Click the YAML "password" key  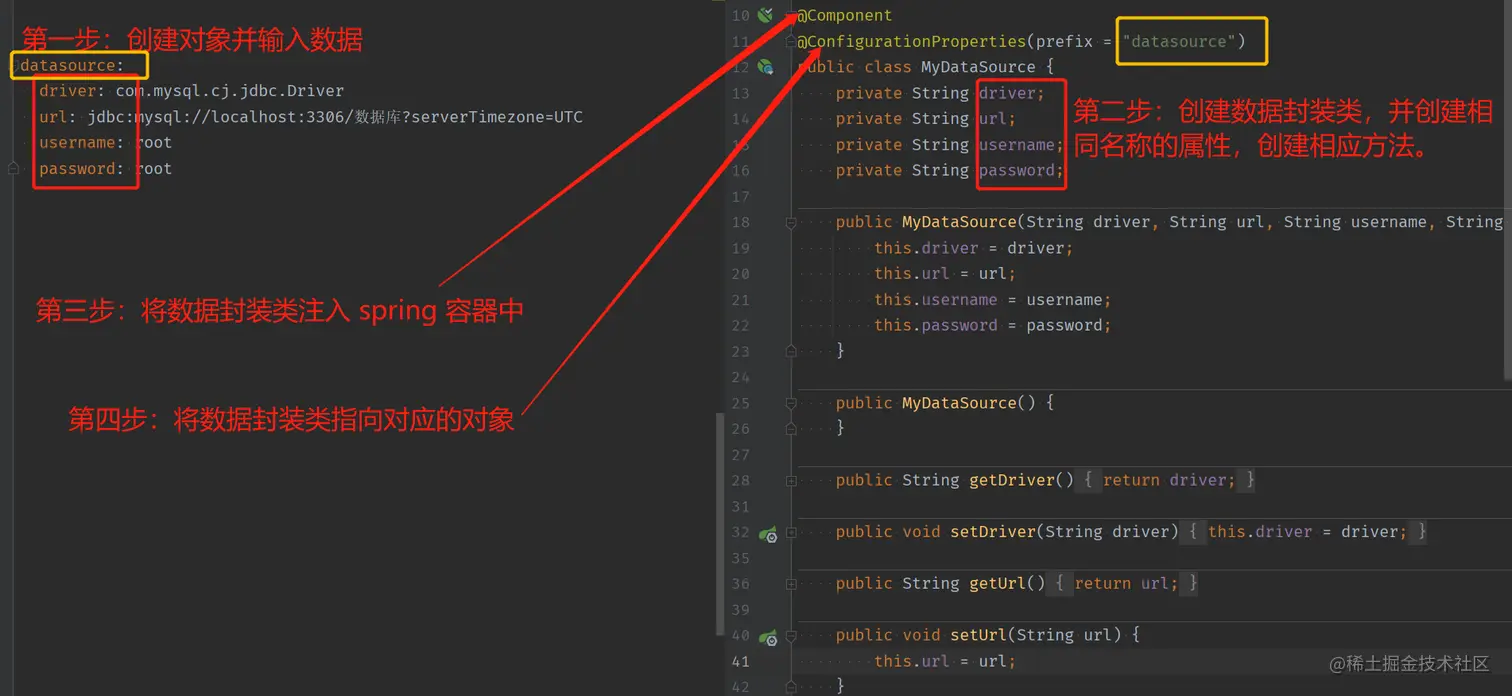tap(78, 169)
